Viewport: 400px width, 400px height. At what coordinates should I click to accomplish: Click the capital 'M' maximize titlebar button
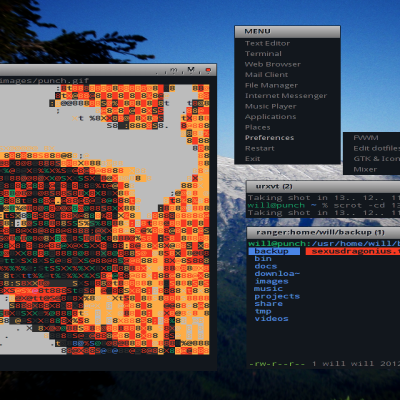point(191,70)
